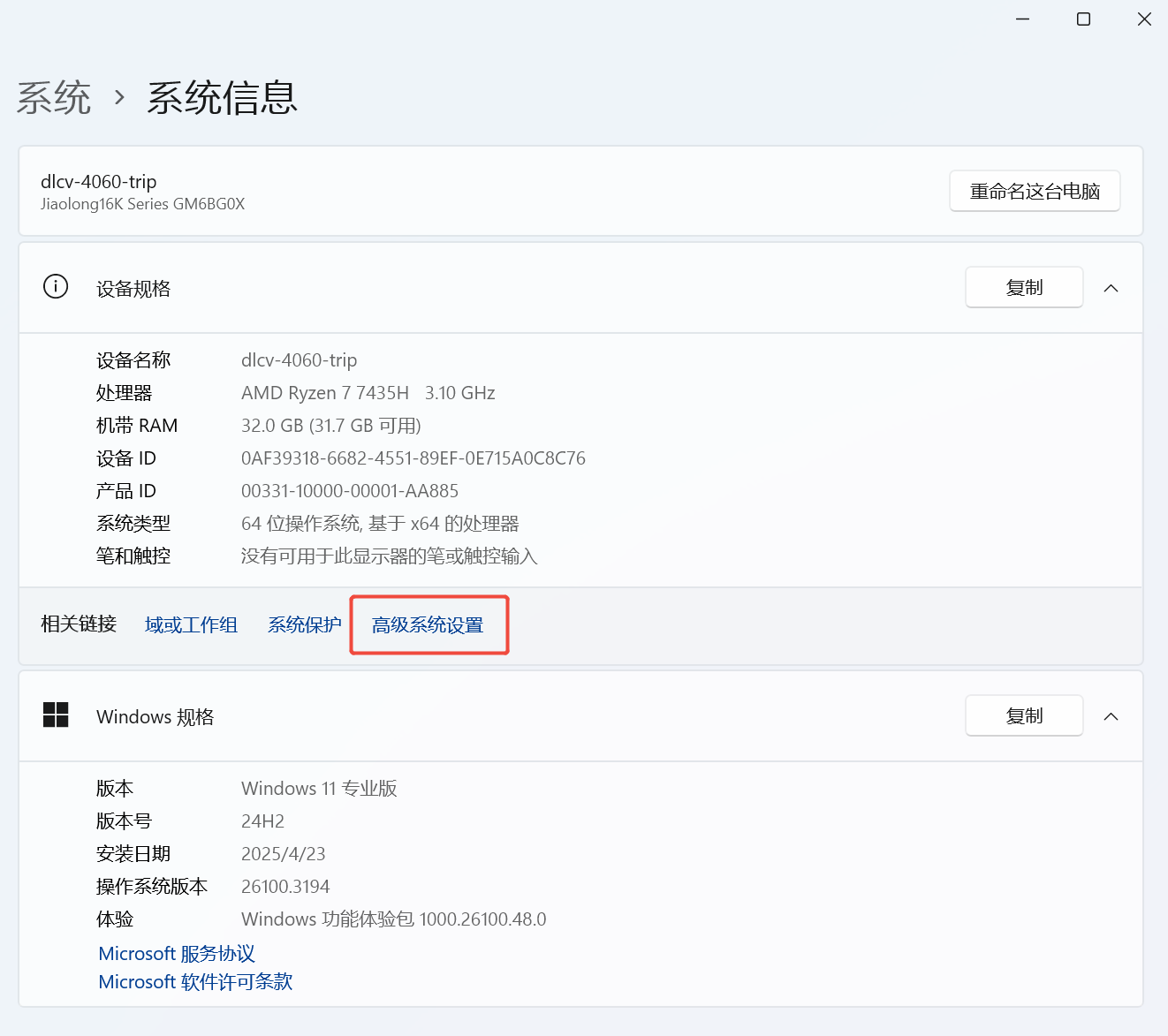Click the info icon beside 设备规格
This screenshot has width=1168, height=1036.
click(x=56, y=287)
